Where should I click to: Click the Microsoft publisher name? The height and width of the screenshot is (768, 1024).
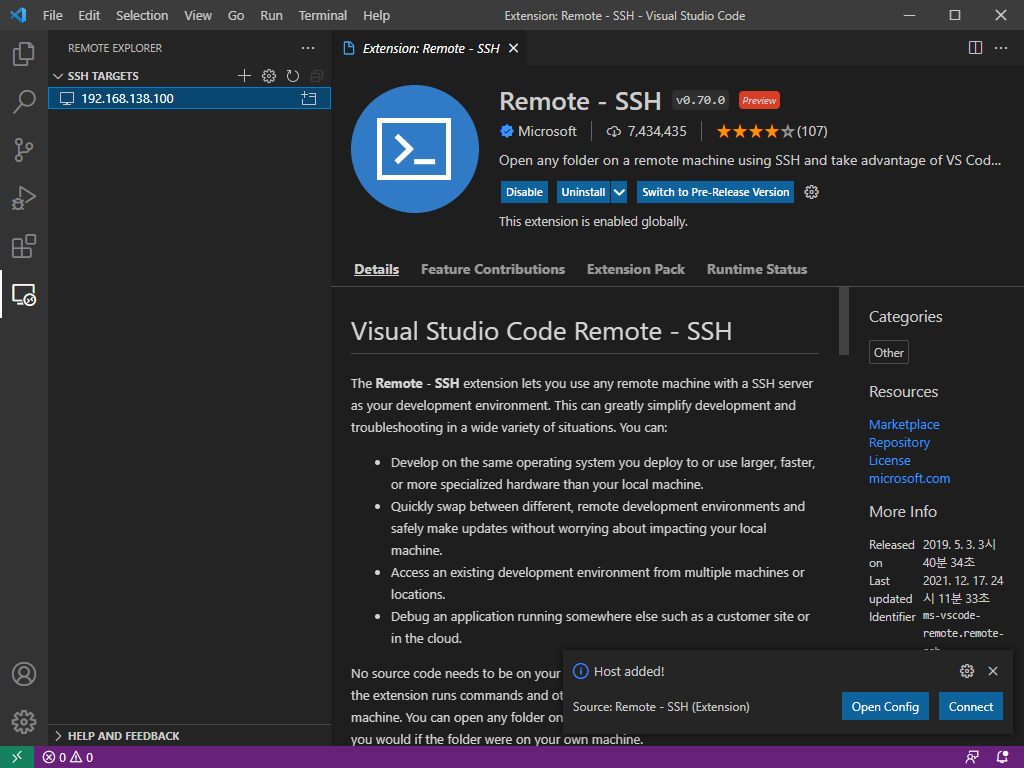click(x=547, y=131)
